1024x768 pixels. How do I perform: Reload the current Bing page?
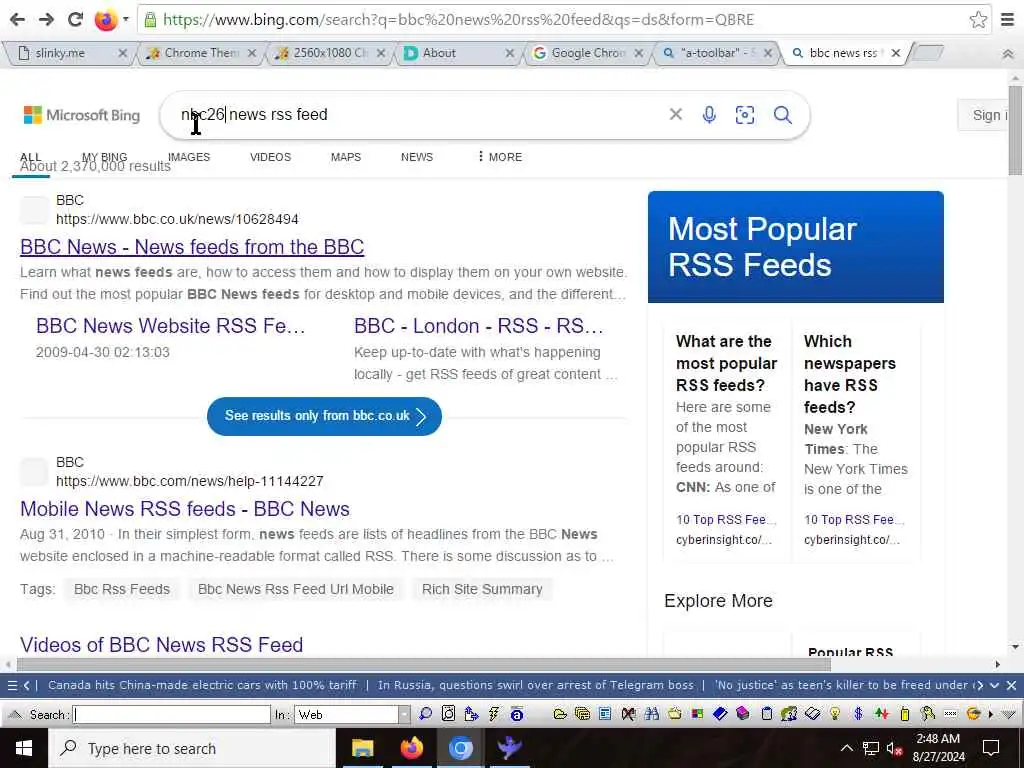(x=76, y=20)
